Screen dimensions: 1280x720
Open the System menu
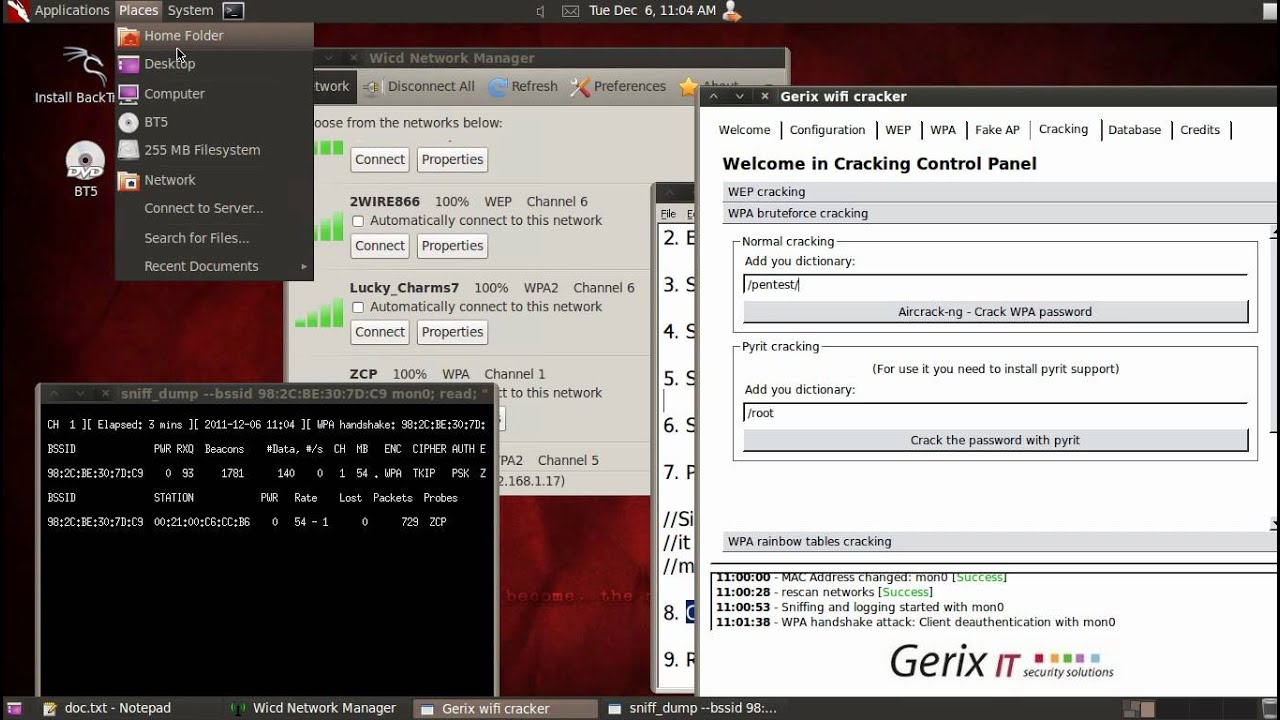click(x=190, y=11)
